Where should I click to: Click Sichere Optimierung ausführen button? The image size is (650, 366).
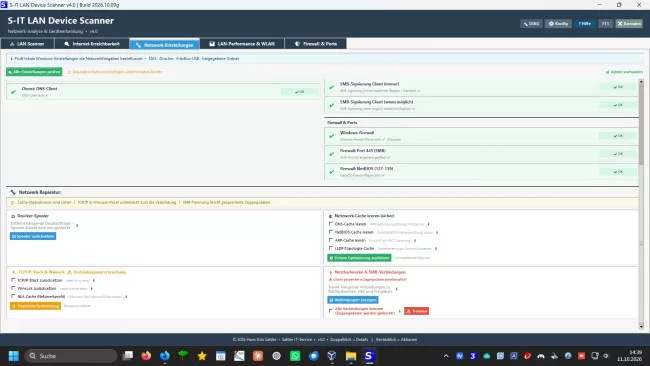coord(359,258)
